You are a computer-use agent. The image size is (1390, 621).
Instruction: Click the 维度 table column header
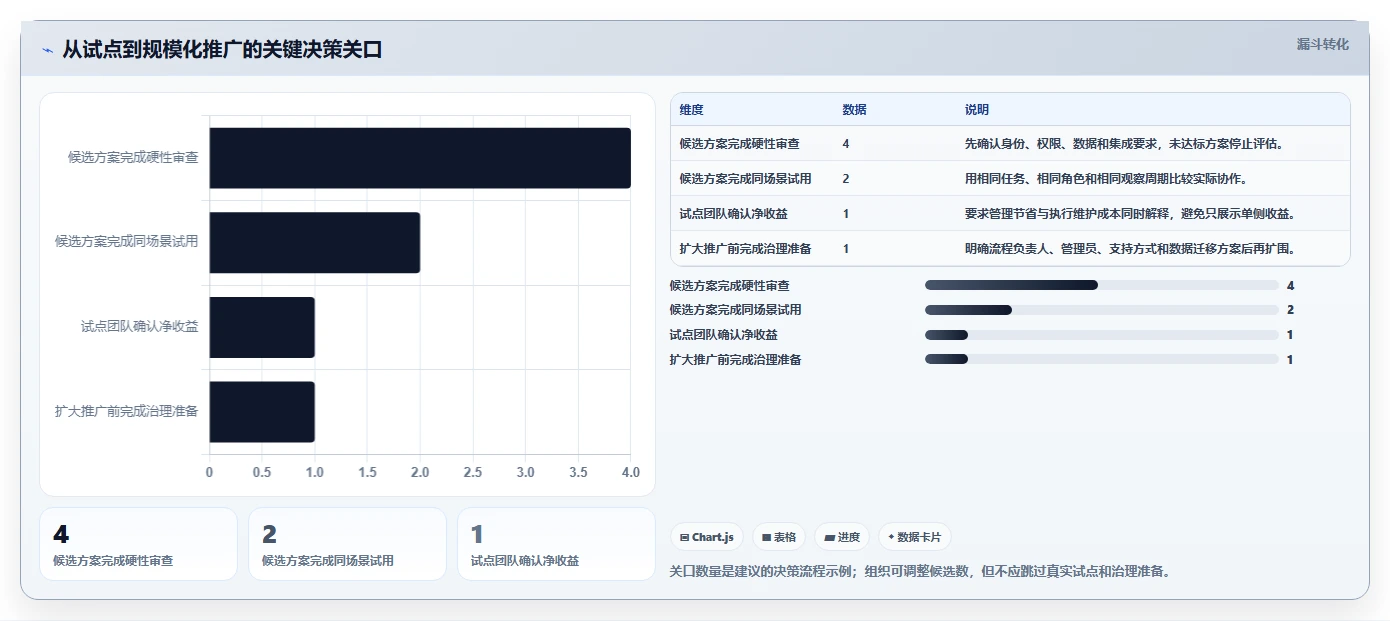click(x=691, y=110)
